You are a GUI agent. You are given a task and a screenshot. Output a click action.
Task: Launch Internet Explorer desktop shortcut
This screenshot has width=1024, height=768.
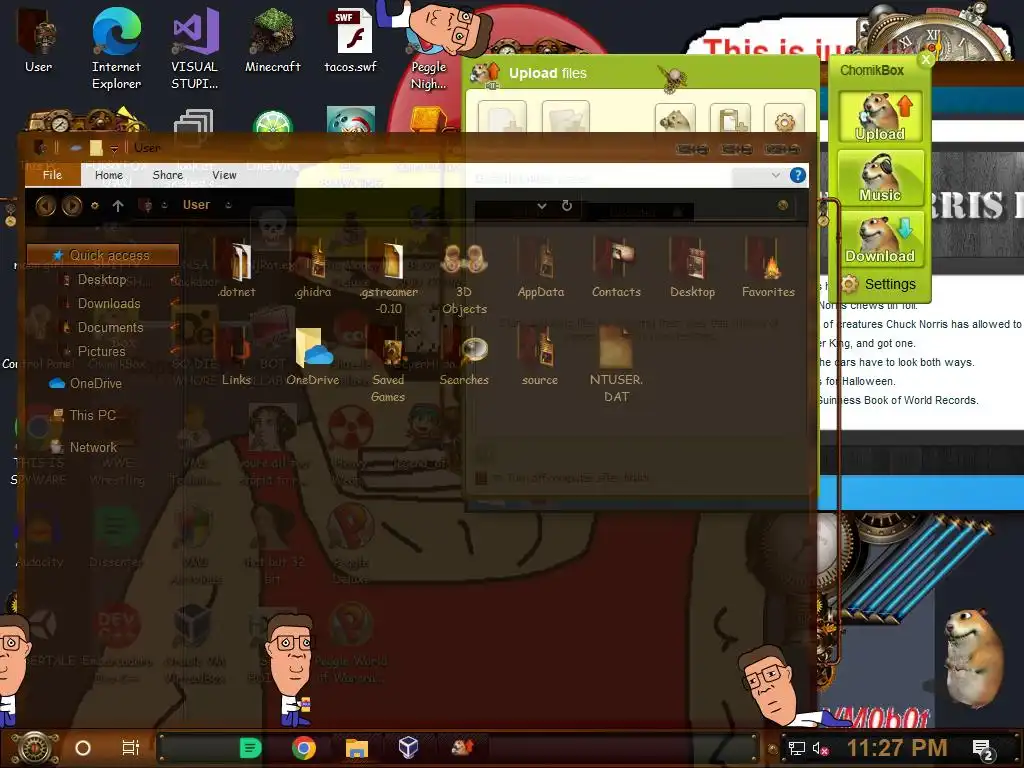point(116,49)
